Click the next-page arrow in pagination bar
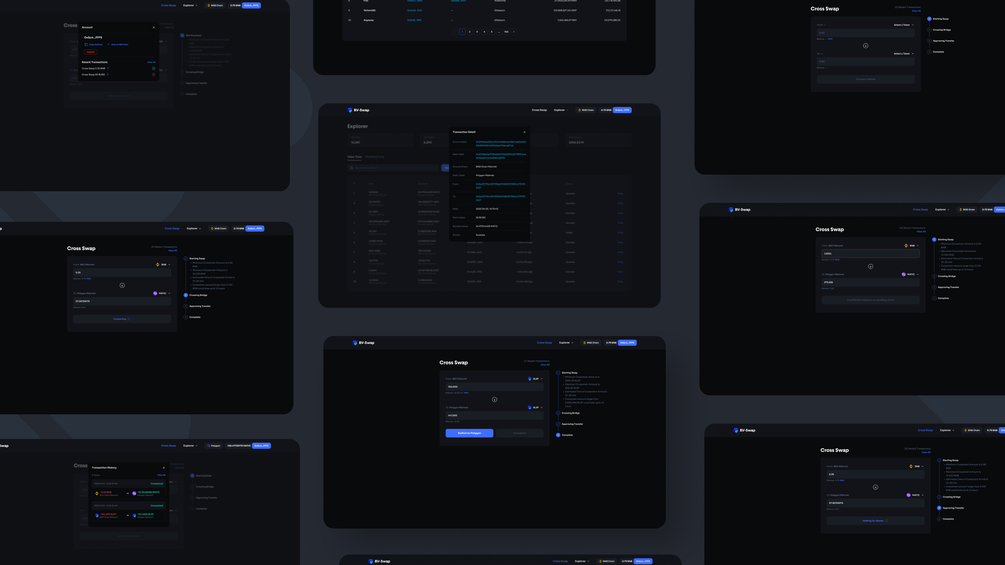The image size is (1005, 565). [514, 31]
